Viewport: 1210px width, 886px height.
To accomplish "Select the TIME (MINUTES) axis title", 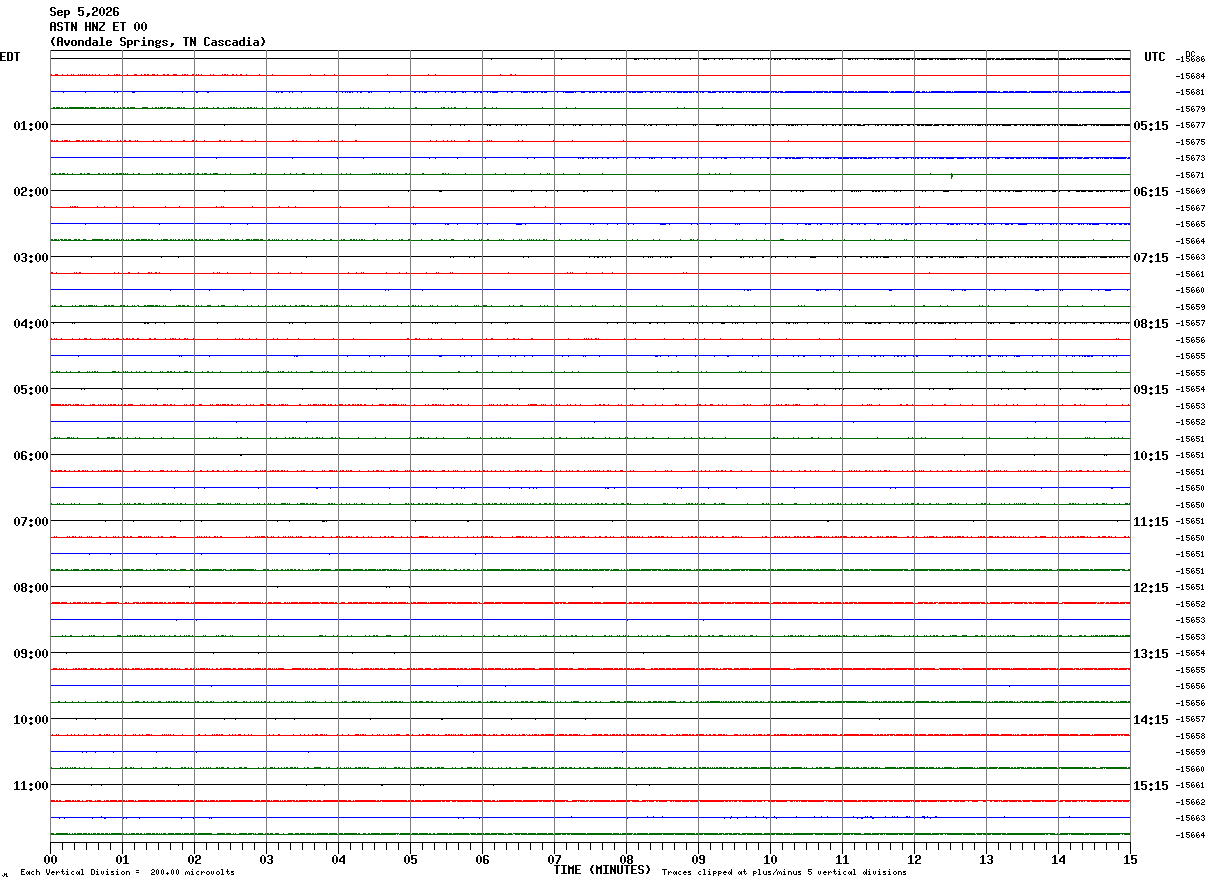I will [603, 870].
